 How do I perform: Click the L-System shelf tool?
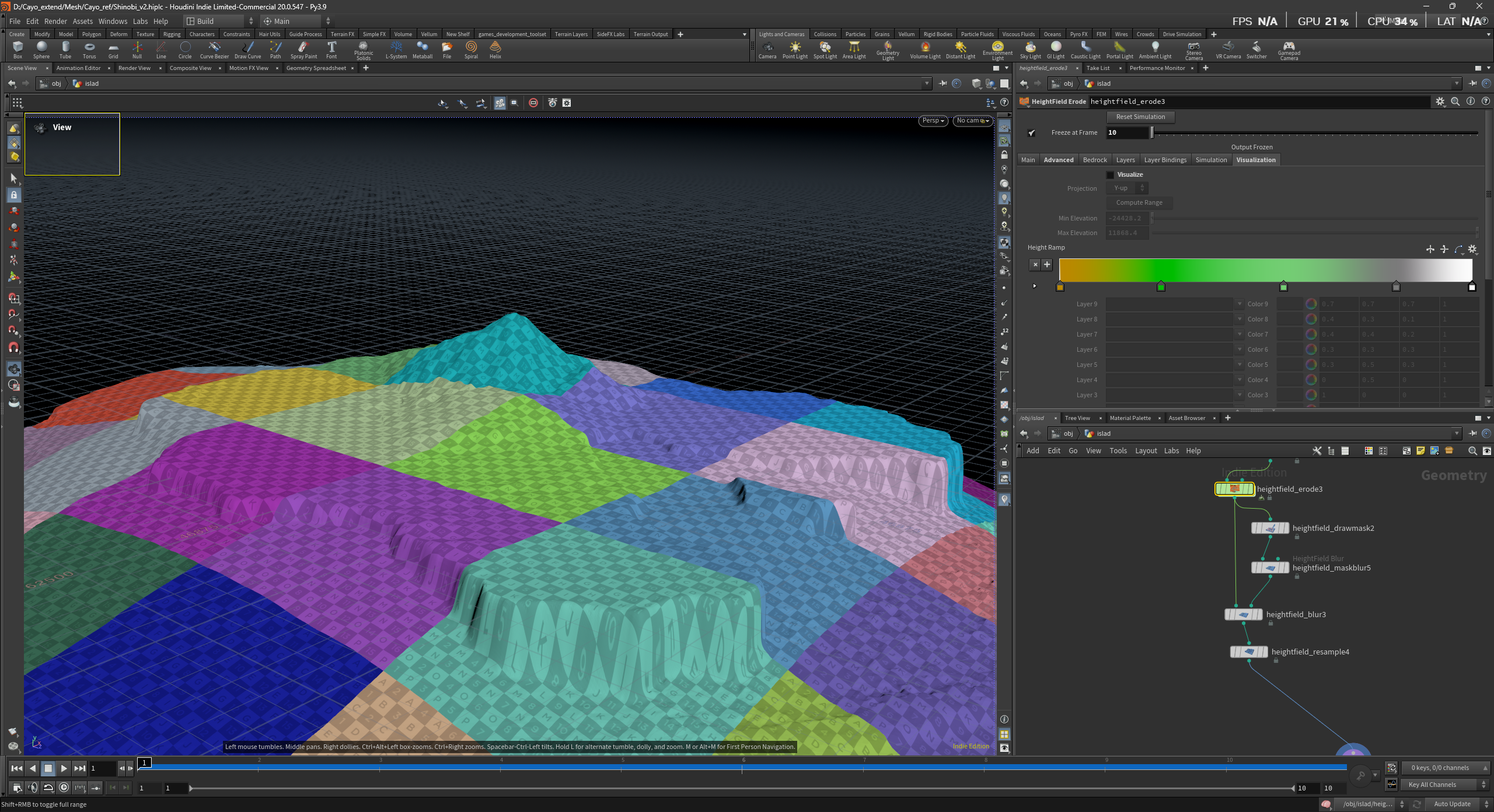tap(396, 49)
